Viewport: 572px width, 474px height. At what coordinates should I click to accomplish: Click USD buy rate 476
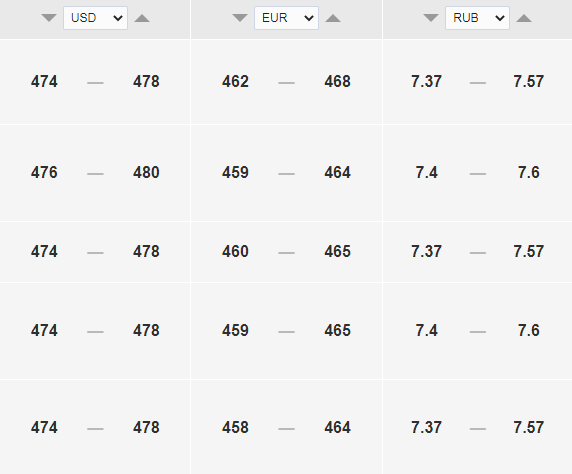(44, 173)
